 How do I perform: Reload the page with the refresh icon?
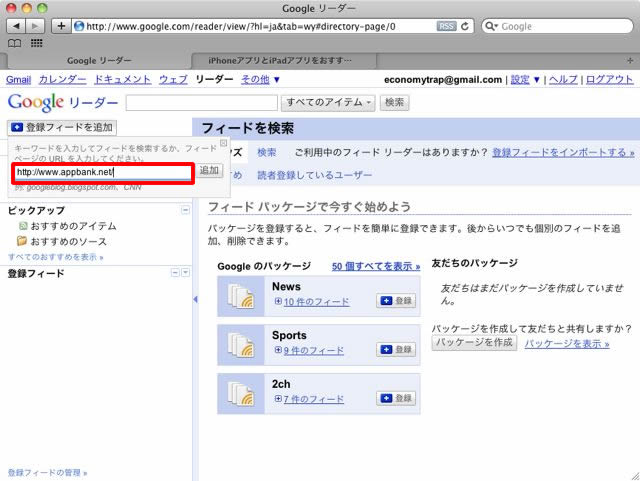465,27
